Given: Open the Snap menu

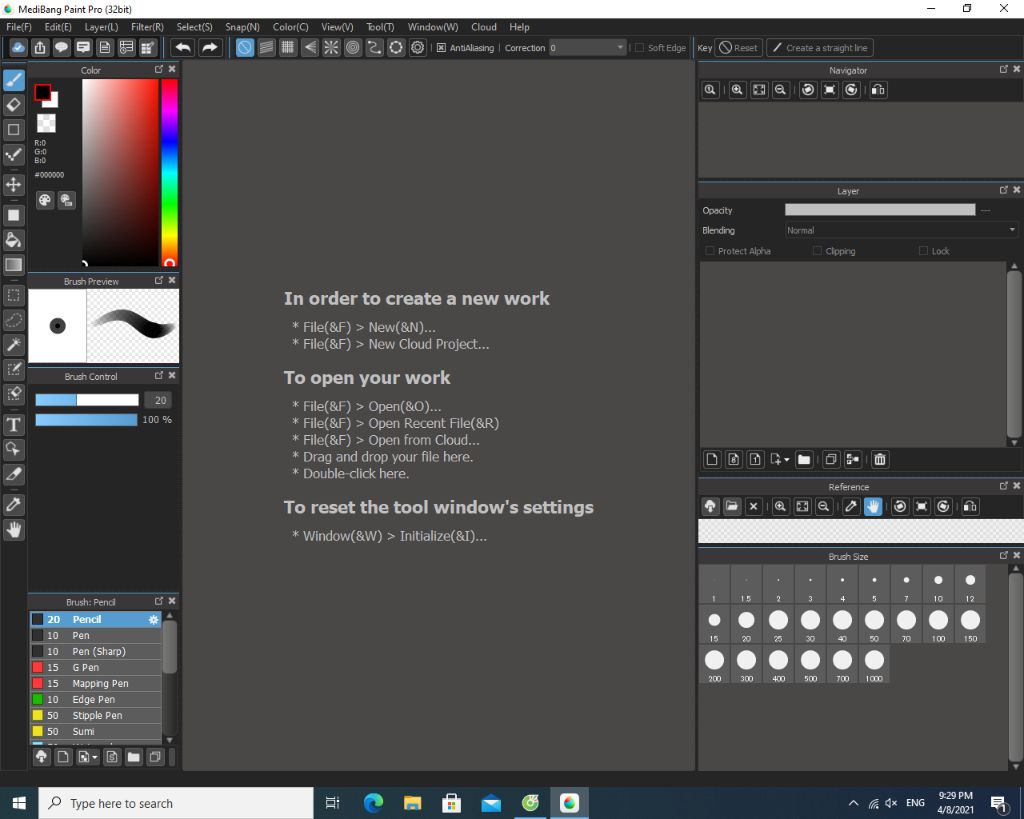Looking at the screenshot, I should [242, 27].
